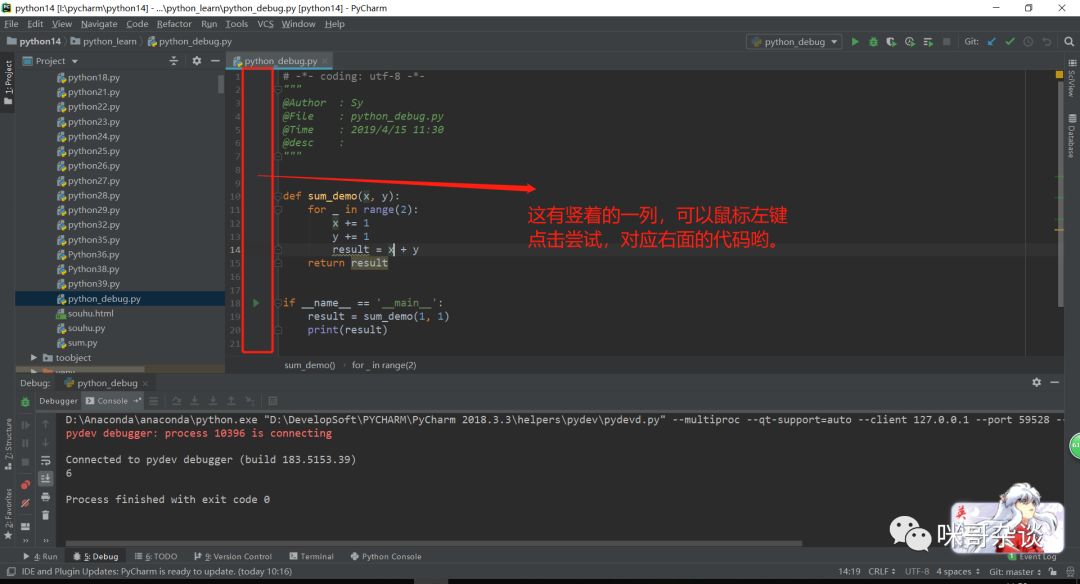This screenshot has height=584, width=1080.
Task: Toggle Mute Breakpoints icon
Action: coord(25,503)
